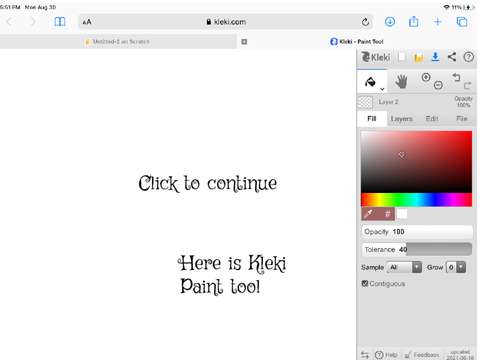Activate the eyedropper color picker
The width and height of the screenshot is (480, 360).
368,214
